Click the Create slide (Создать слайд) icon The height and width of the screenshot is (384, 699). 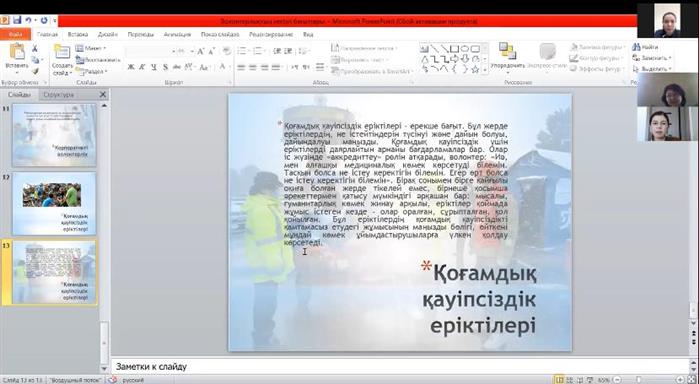[x=62, y=52]
